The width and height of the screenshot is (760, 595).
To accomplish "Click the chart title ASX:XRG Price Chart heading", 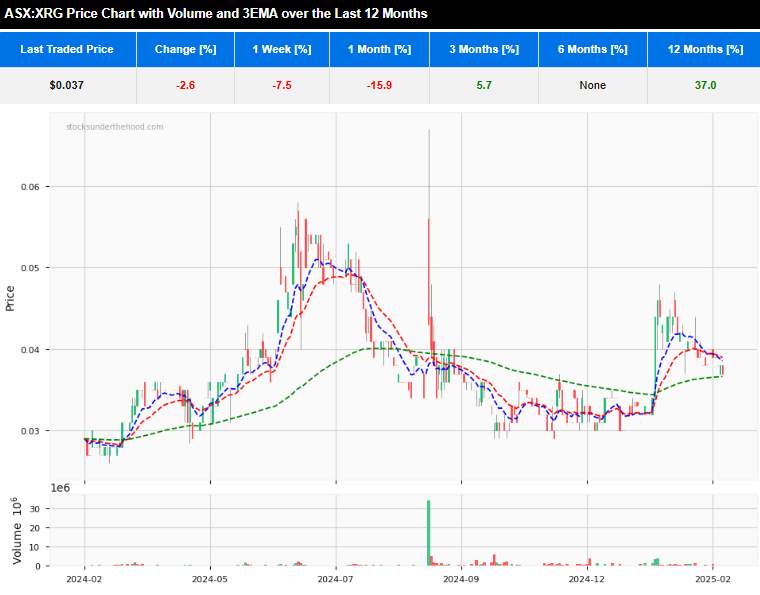I will pyautogui.click(x=216, y=13).
